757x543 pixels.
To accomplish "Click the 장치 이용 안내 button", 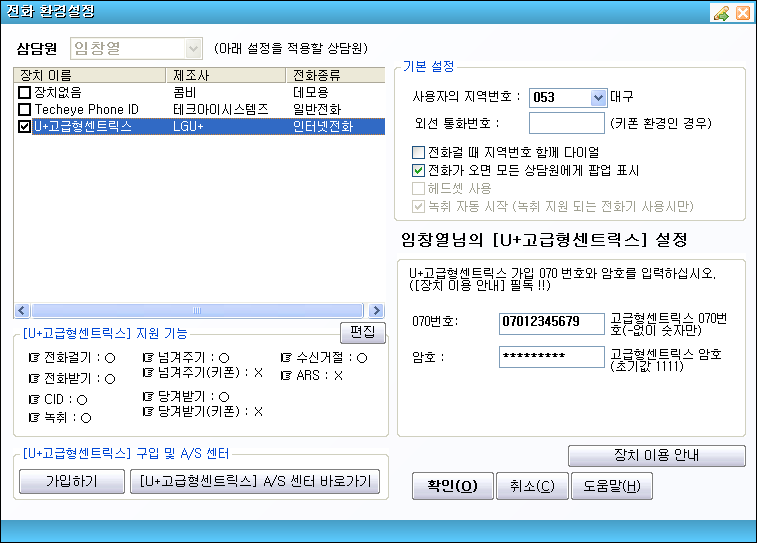I will pos(657,456).
